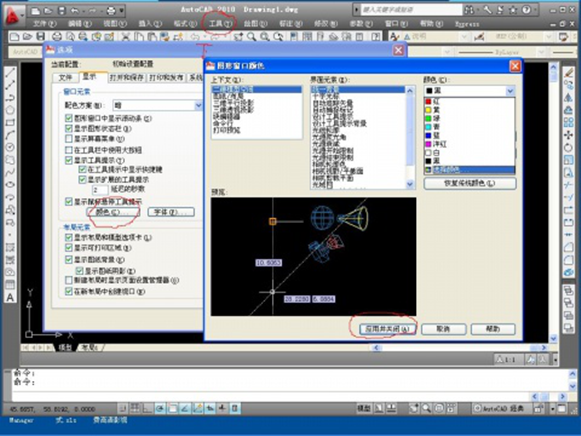Image resolution: width=581 pixels, height=436 pixels.
Task: Click New in the quick access toolbar
Action: (x=36, y=11)
